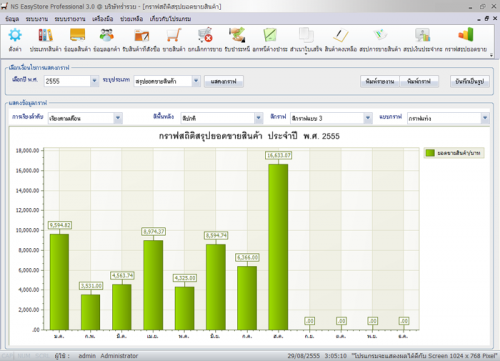The height and width of the screenshot is (361, 500).
Task: Click the bar label 9,594.82
Action: coord(60,225)
